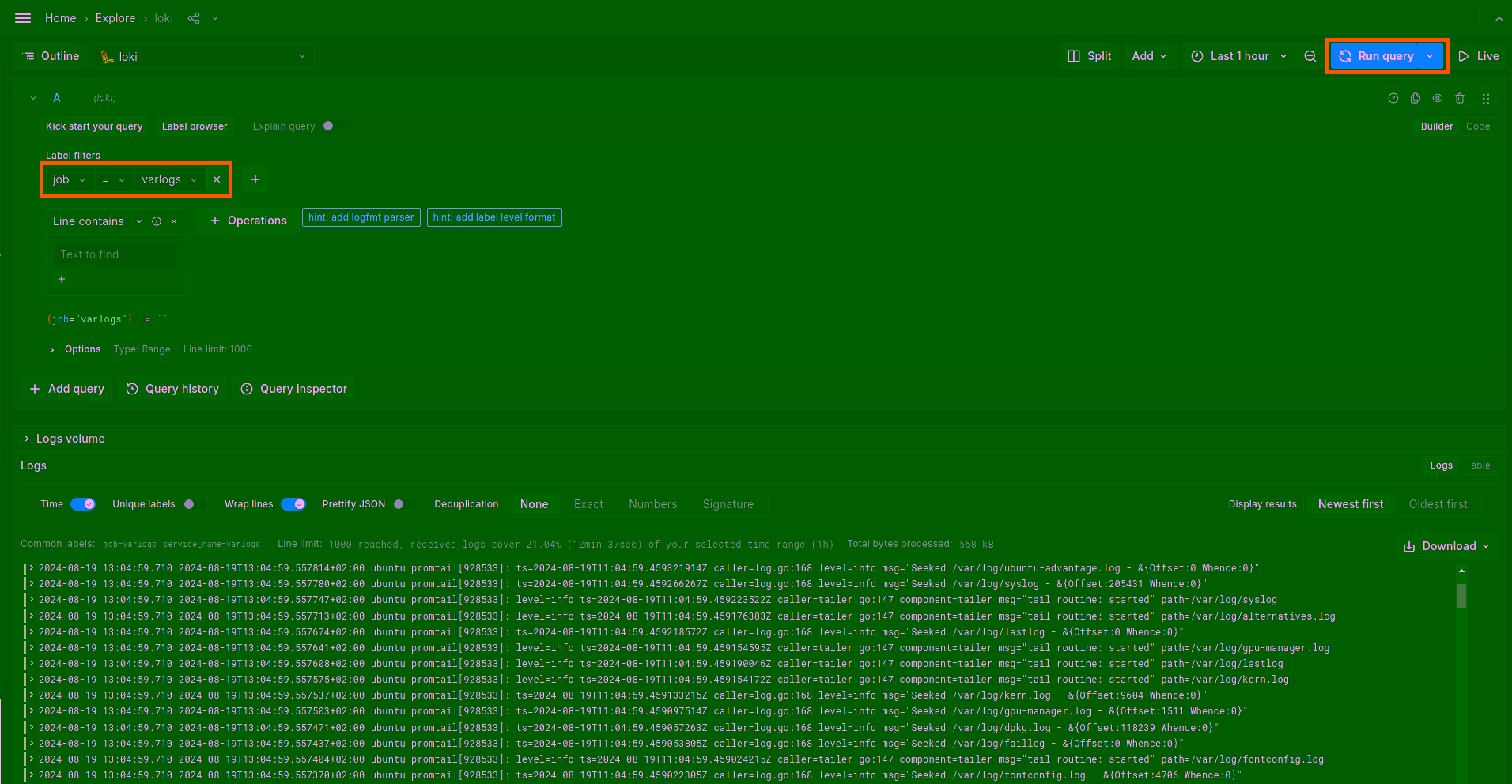Delete query A with trash icon

[x=1460, y=99]
